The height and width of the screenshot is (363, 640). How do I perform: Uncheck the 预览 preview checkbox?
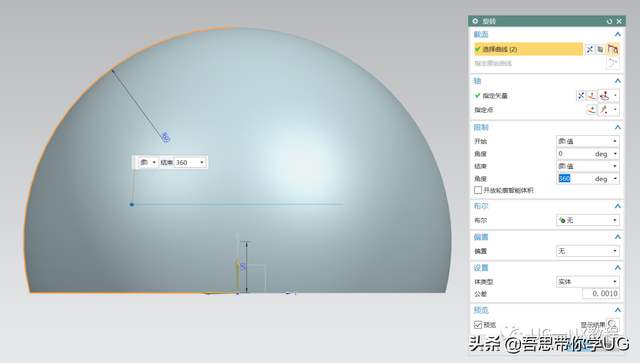click(x=478, y=325)
